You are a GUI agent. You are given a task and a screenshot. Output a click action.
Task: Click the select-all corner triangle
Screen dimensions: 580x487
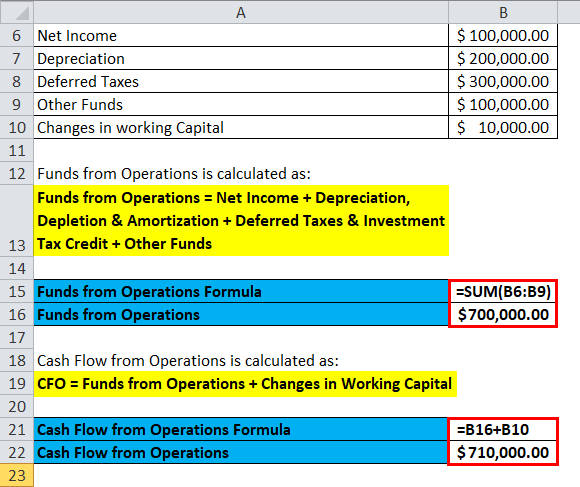[21, 14]
